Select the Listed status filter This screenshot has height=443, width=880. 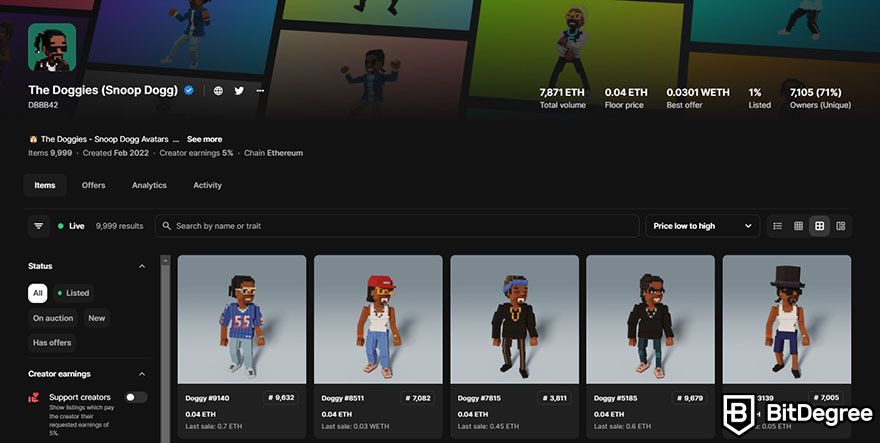(74, 293)
